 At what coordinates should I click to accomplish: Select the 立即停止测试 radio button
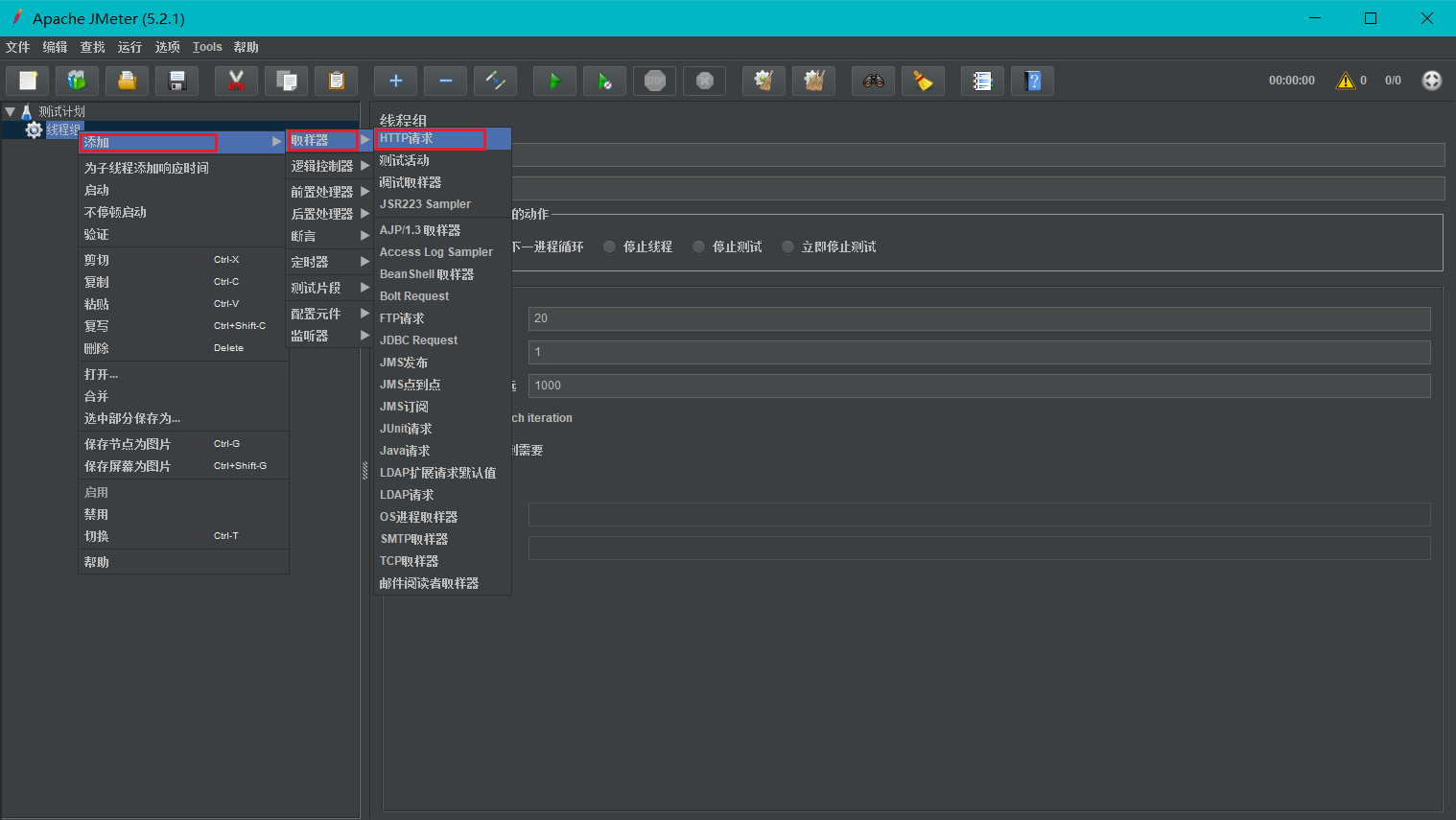pyautogui.click(x=787, y=246)
